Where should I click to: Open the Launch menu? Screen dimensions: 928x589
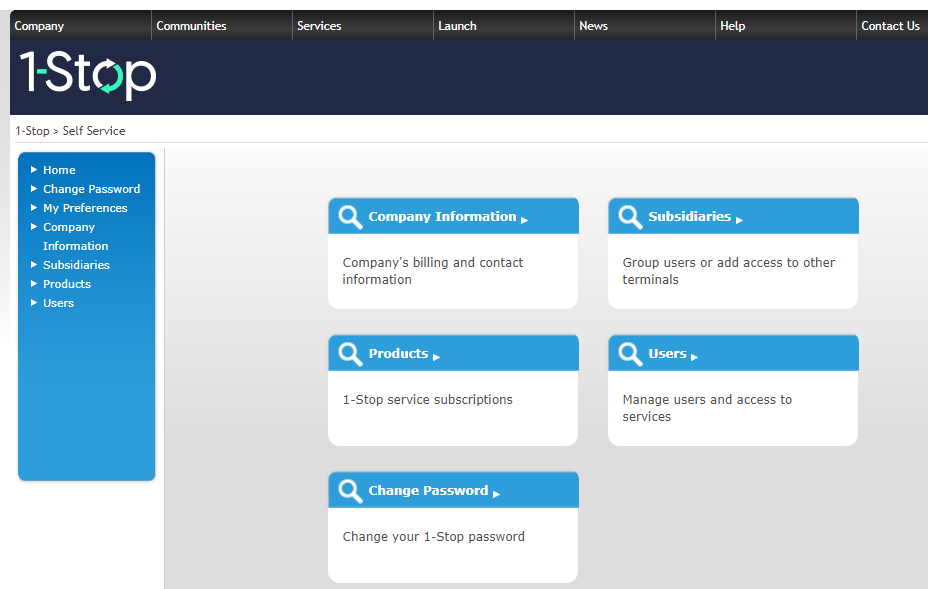(x=457, y=26)
